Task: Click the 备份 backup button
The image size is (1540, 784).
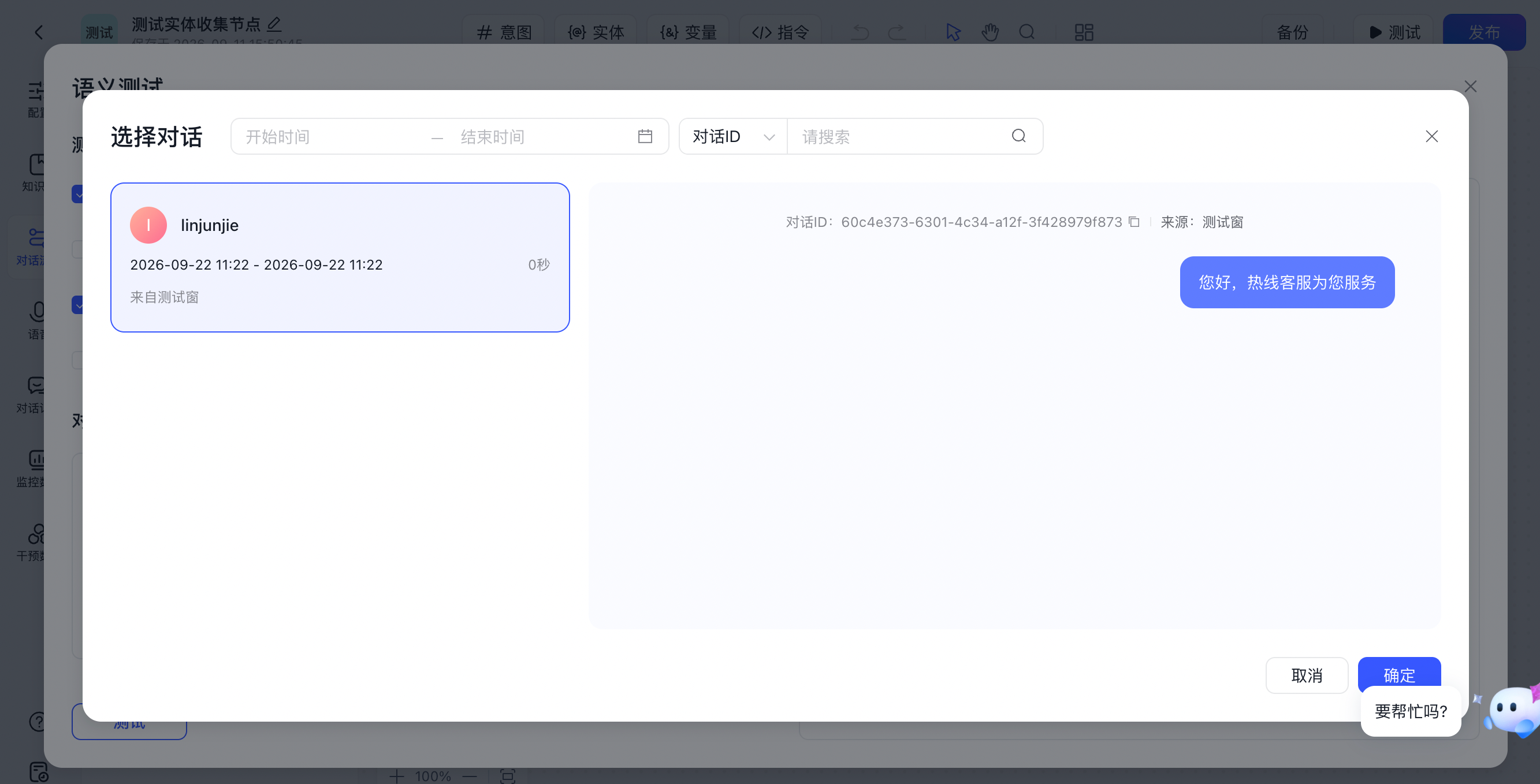Action: [x=1293, y=32]
